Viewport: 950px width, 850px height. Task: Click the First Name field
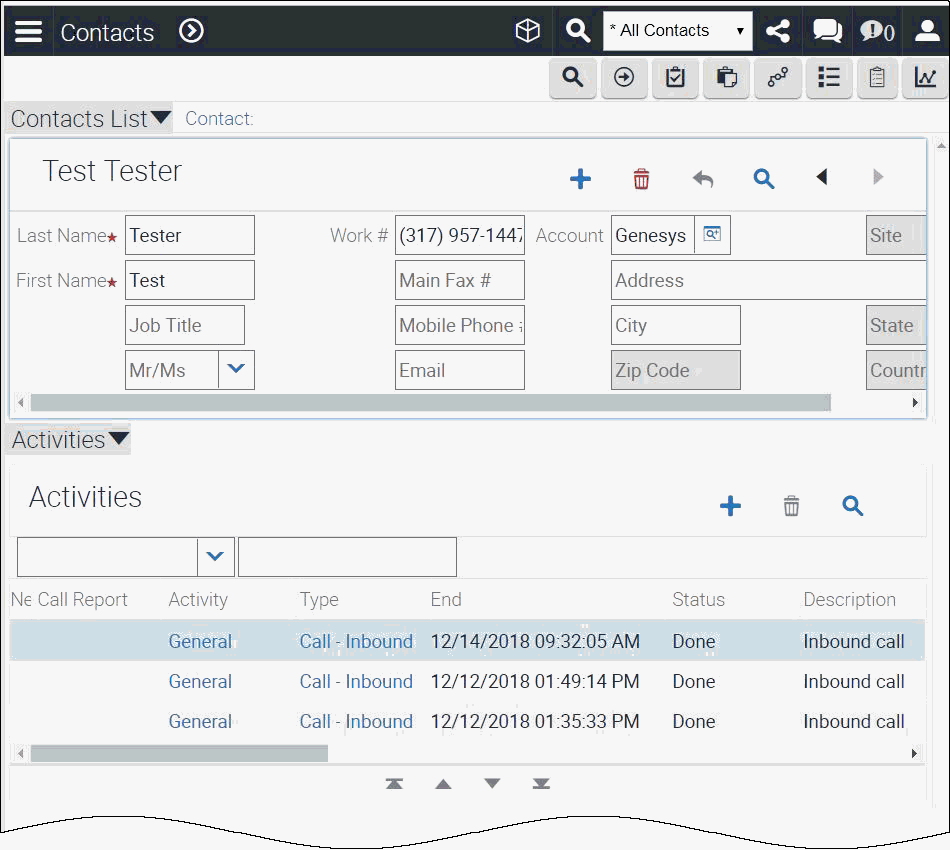tap(190, 280)
